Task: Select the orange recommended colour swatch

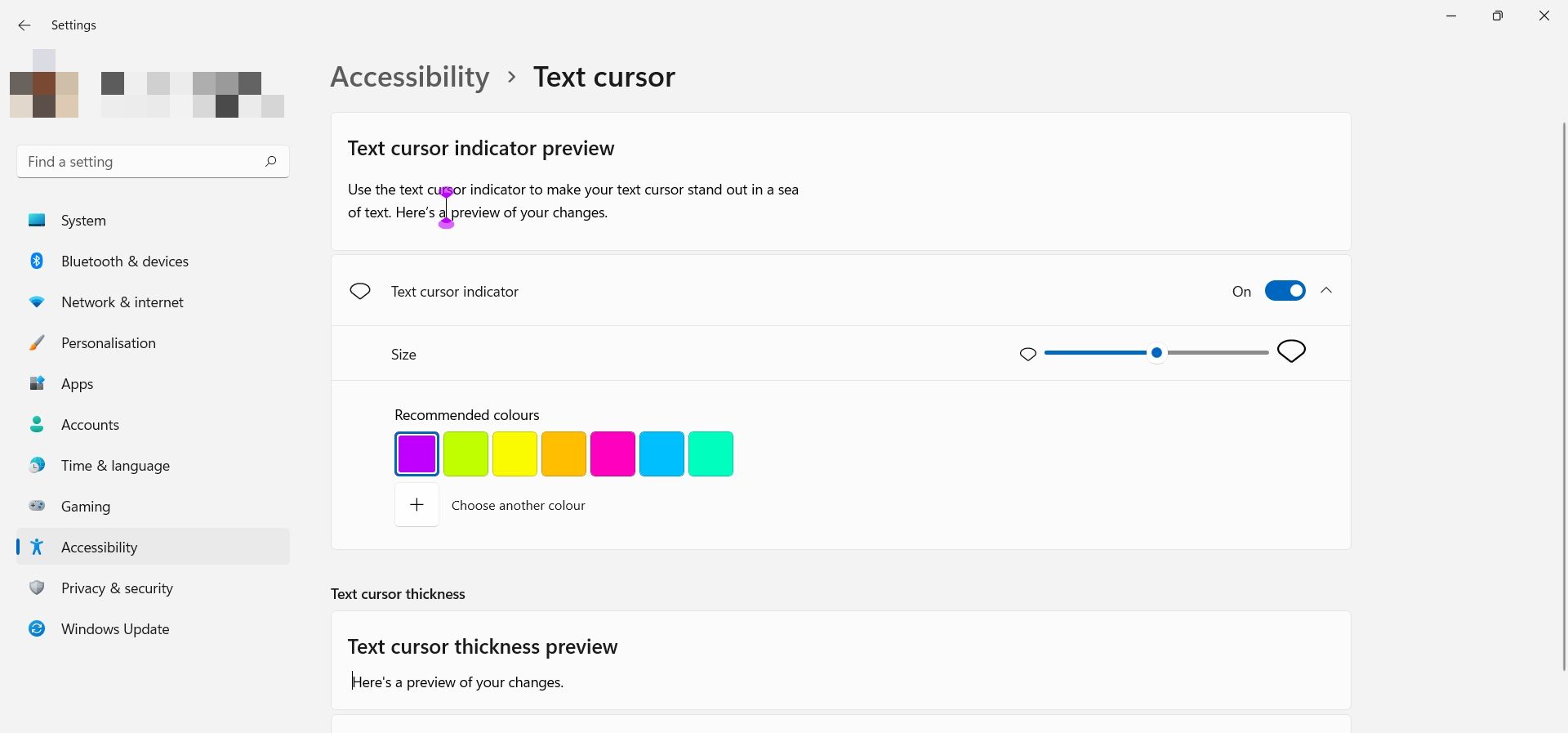Action: tap(563, 454)
